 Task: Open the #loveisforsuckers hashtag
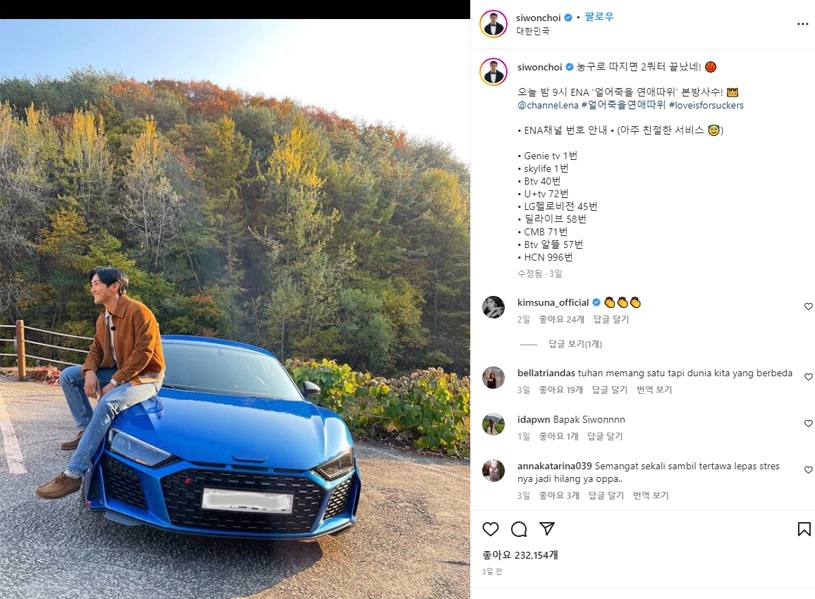coord(706,105)
